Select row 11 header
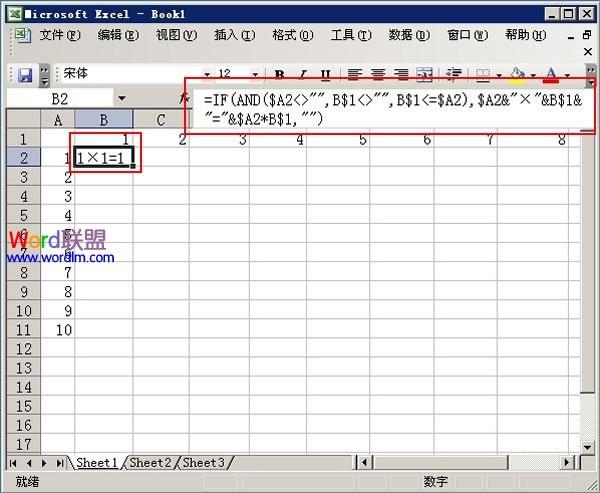 [23, 330]
